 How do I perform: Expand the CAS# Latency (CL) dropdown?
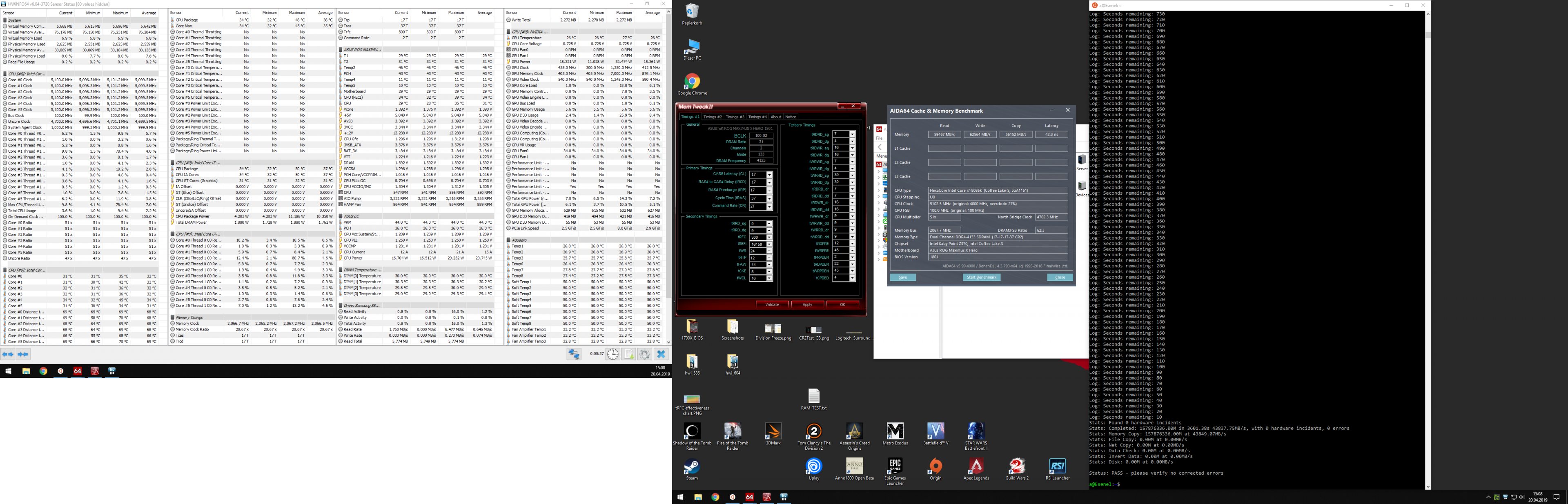[769, 175]
